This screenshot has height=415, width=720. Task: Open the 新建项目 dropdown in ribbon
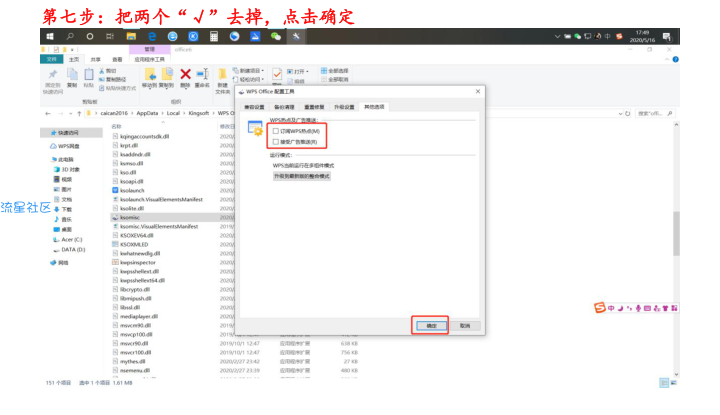point(248,71)
